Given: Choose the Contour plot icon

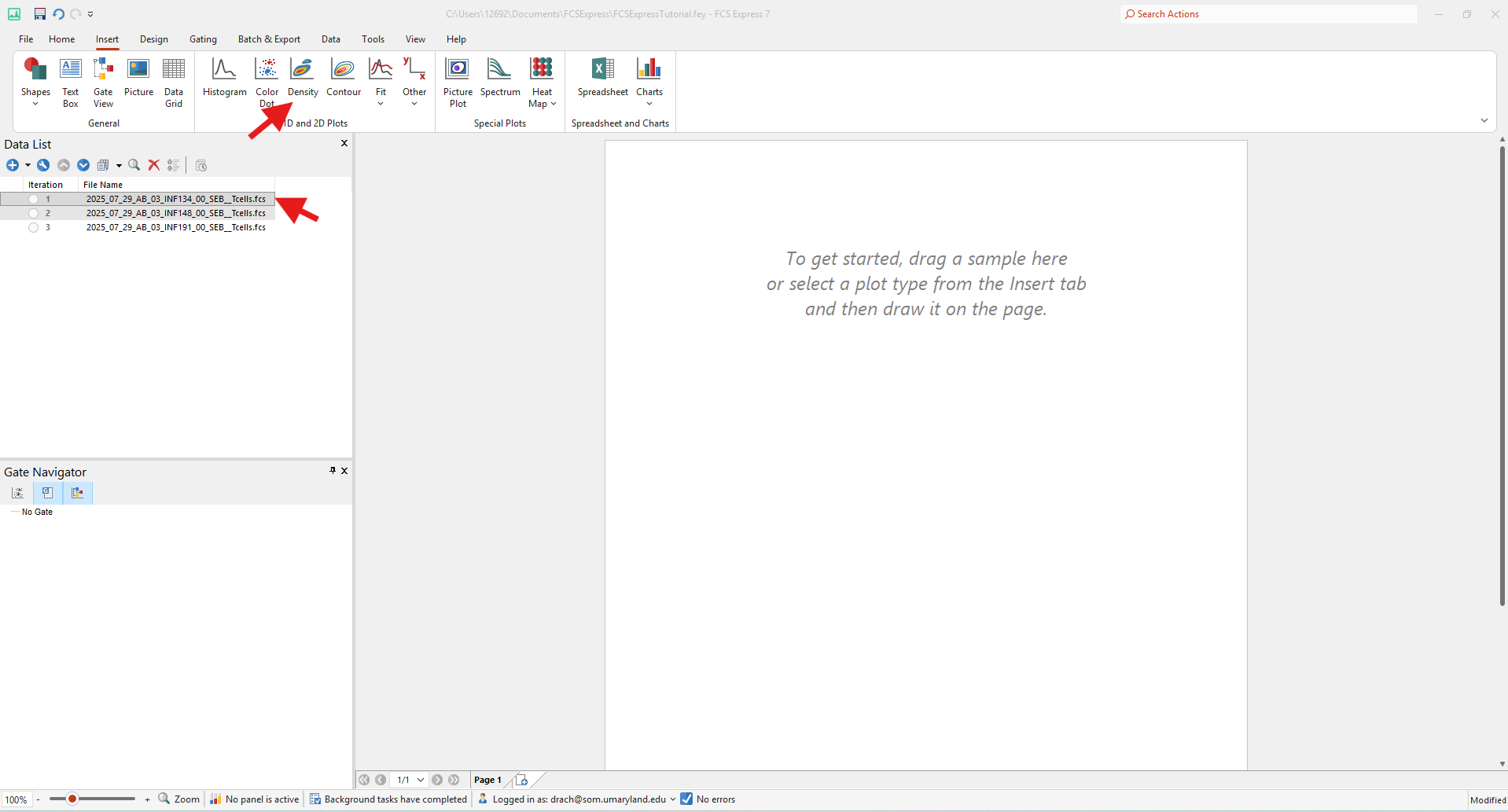Looking at the screenshot, I should pyautogui.click(x=344, y=77).
